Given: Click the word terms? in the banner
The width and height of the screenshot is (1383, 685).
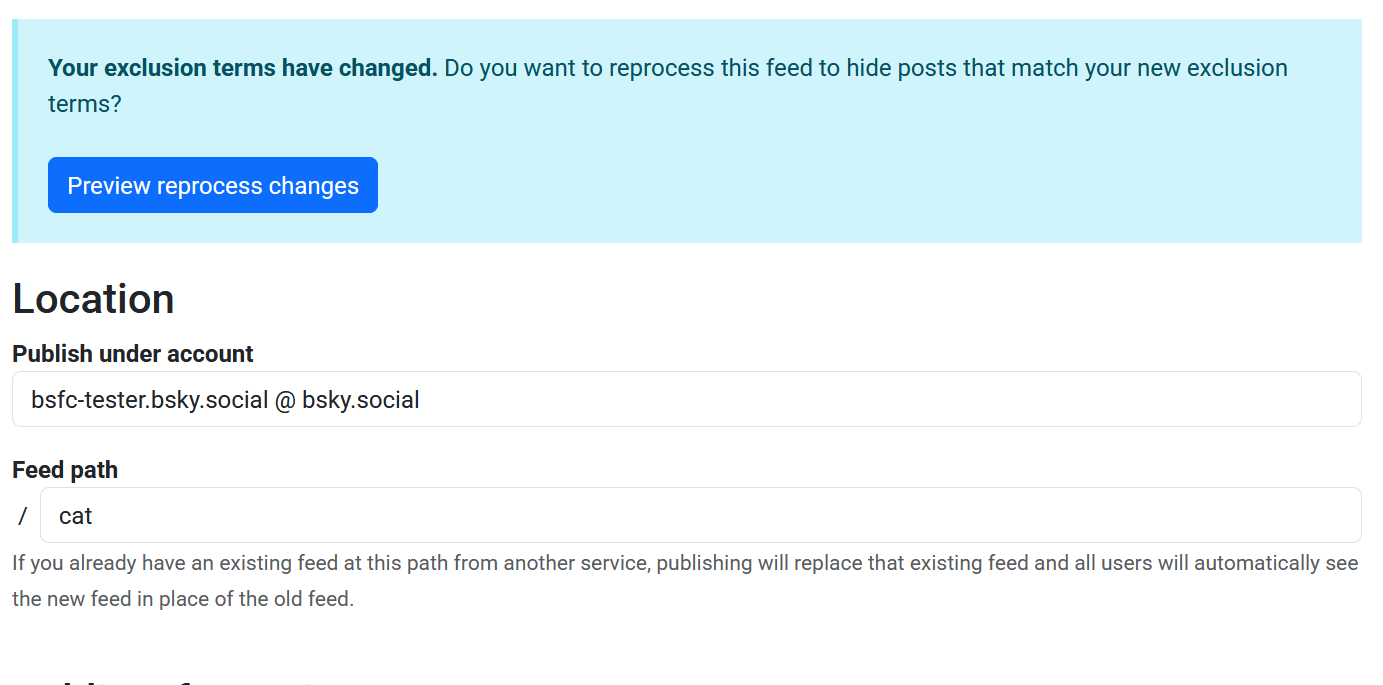Looking at the screenshot, I should (85, 104).
